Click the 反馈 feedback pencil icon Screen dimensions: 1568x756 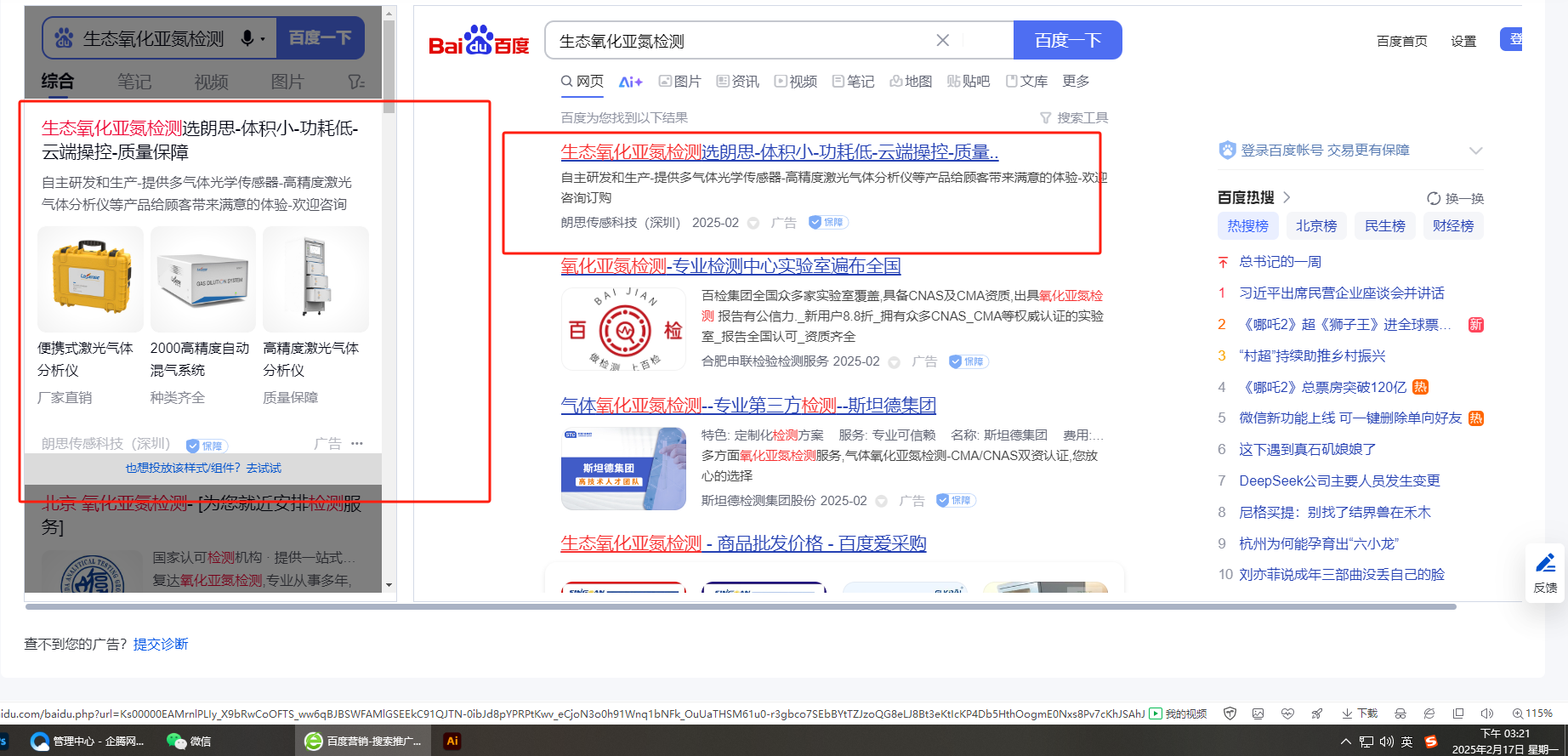(x=1545, y=563)
